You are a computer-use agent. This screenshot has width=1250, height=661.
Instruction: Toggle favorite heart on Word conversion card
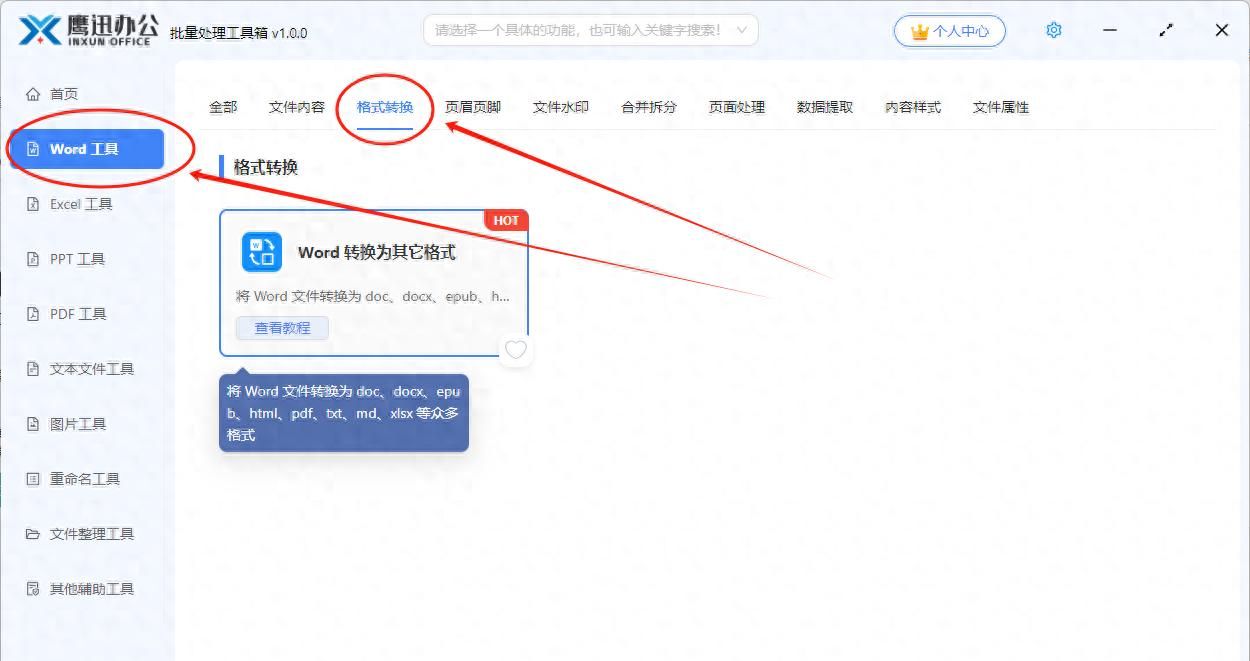(x=516, y=350)
